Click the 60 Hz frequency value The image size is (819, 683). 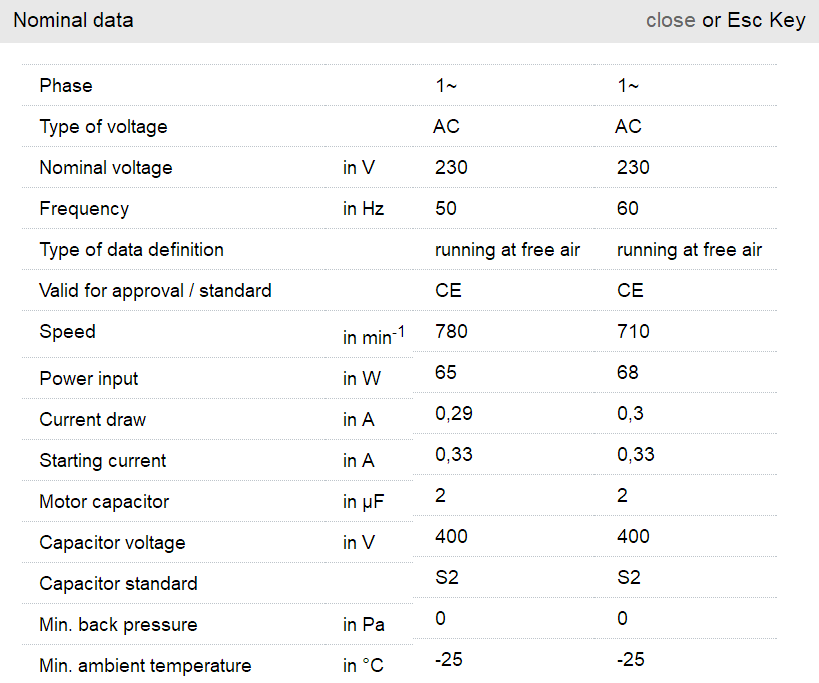point(628,209)
